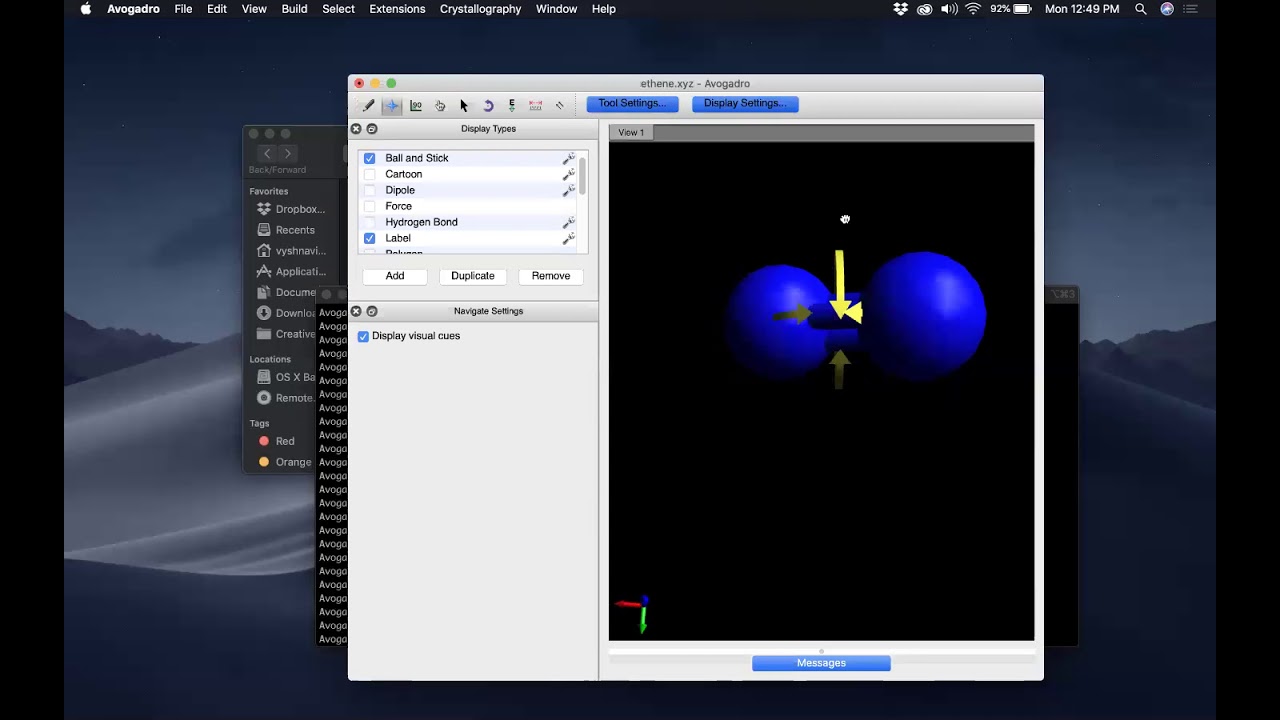Open the Edit menu

(x=217, y=9)
